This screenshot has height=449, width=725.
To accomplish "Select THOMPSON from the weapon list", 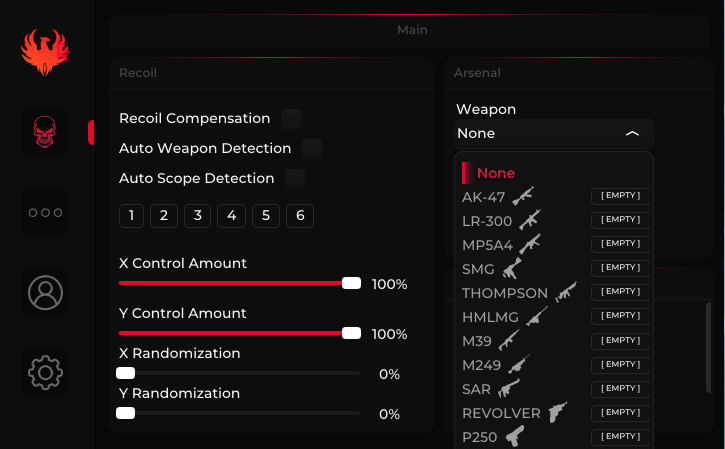I will click(504, 293).
